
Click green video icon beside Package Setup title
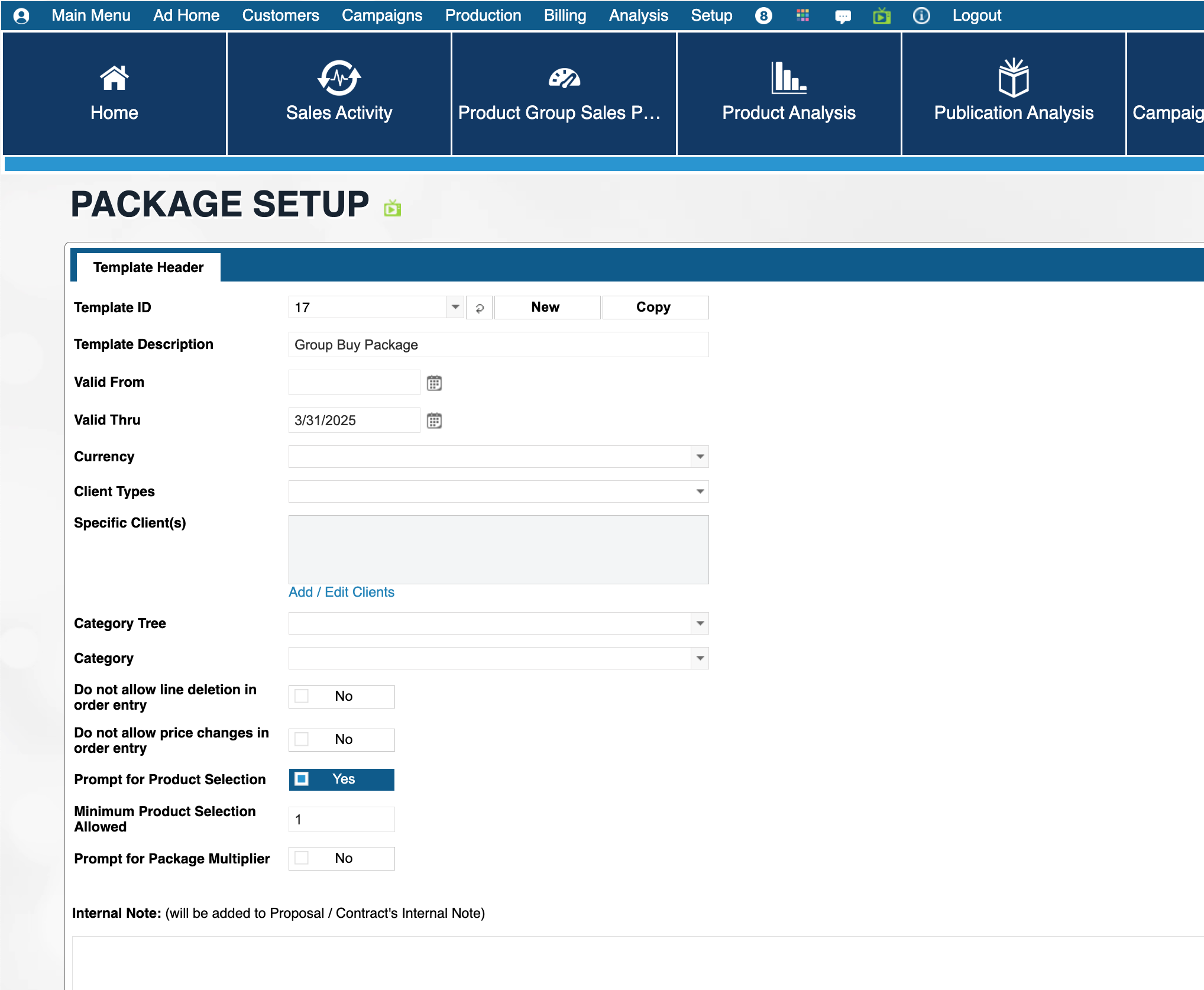(x=393, y=208)
